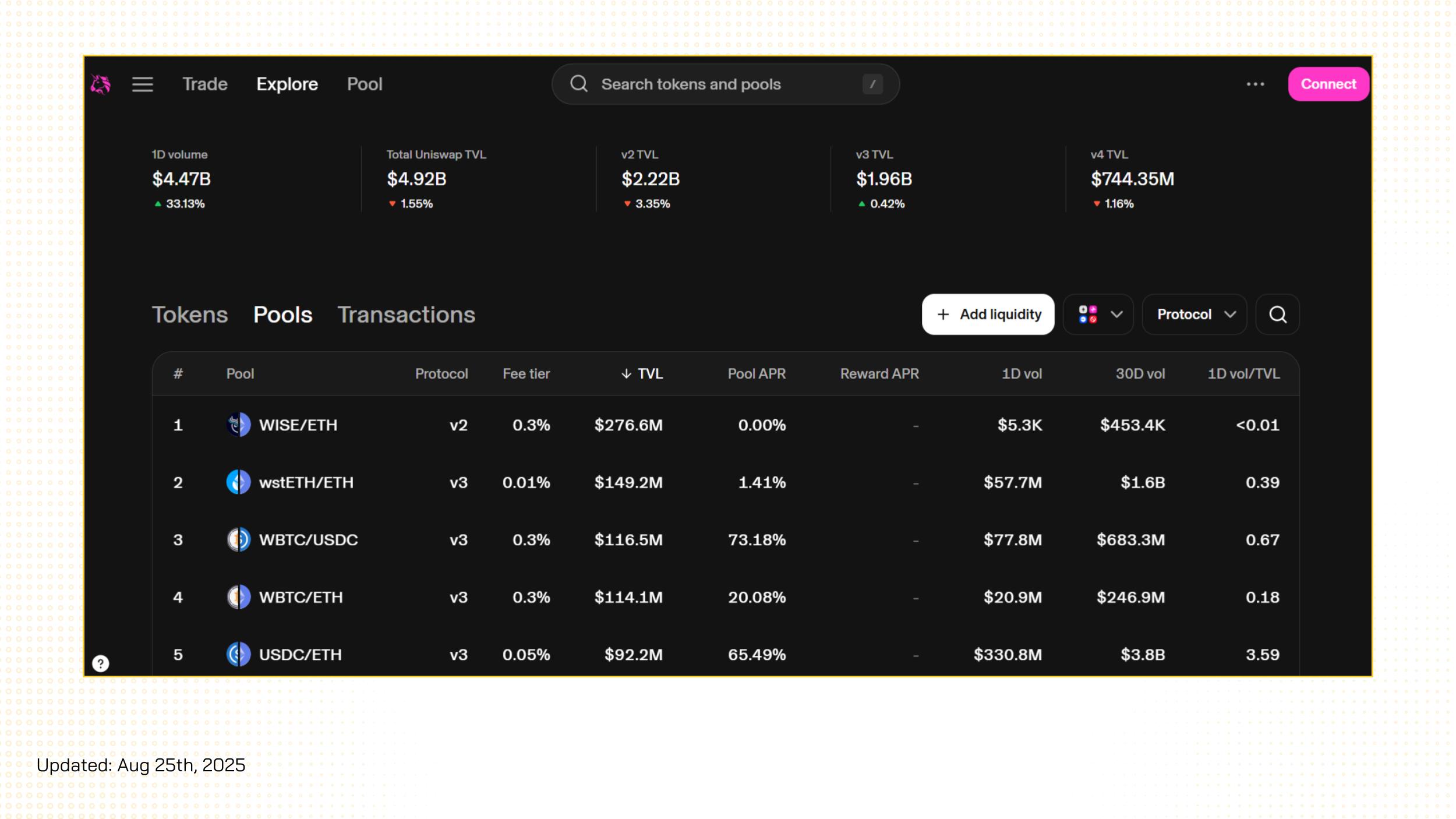Open the wstETH/ETH pool row
1456x819 pixels.
[x=726, y=482]
